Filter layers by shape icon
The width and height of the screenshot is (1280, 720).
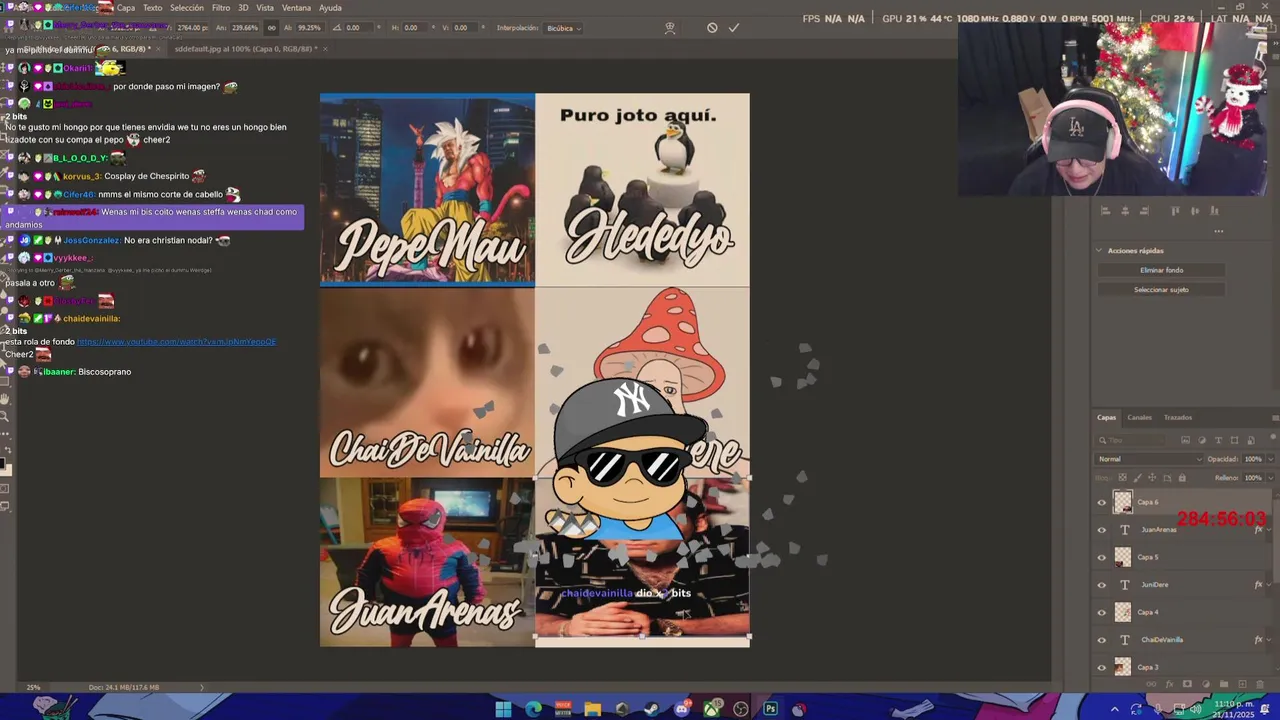coord(1234,440)
